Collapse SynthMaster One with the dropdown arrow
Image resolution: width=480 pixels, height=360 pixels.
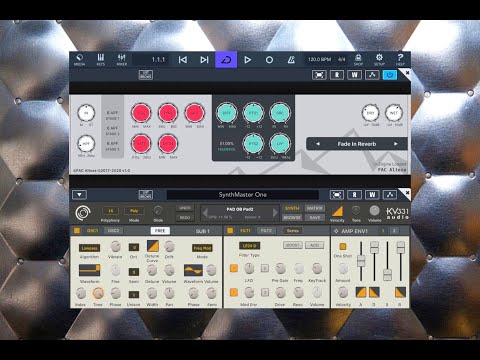tap(79, 194)
